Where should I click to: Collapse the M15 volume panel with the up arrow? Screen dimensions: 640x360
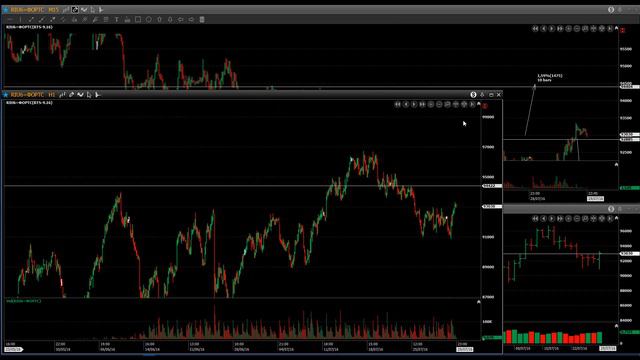point(616,164)
